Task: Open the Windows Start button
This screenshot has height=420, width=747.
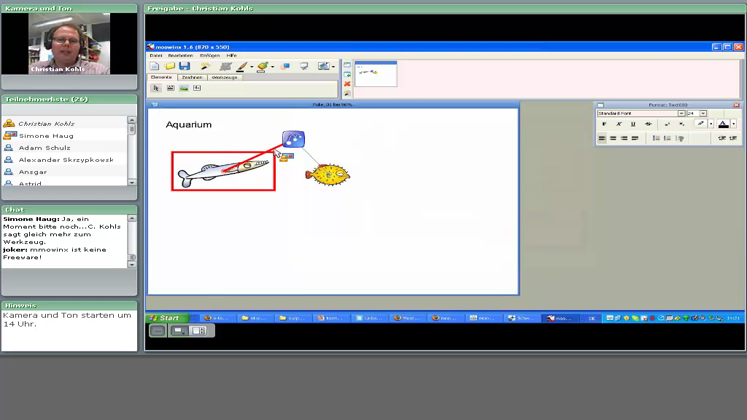Action: (x=167, y=318)
